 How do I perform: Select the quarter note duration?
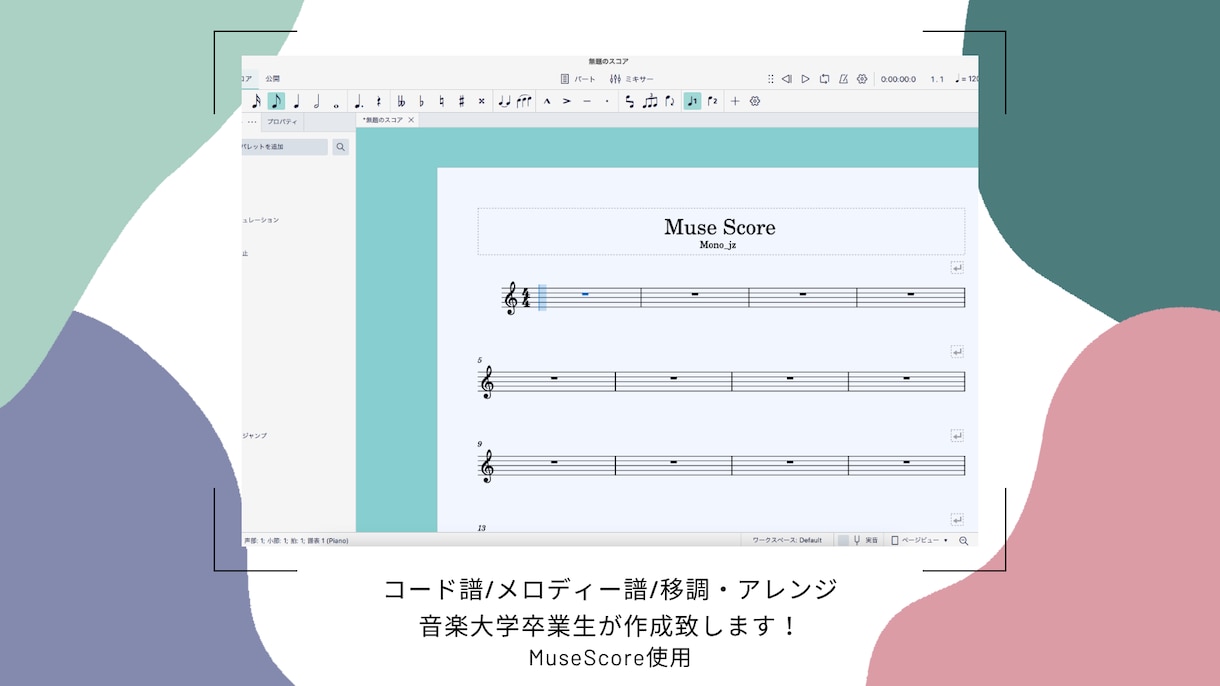tap(296, 101)
